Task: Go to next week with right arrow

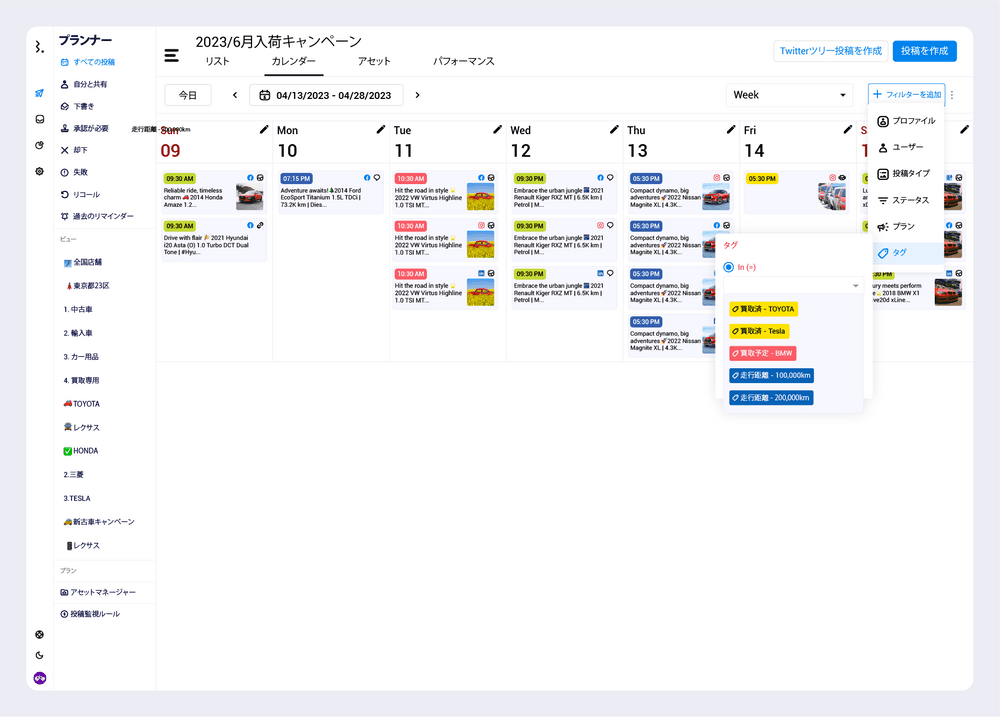Action: click(417, 95)
